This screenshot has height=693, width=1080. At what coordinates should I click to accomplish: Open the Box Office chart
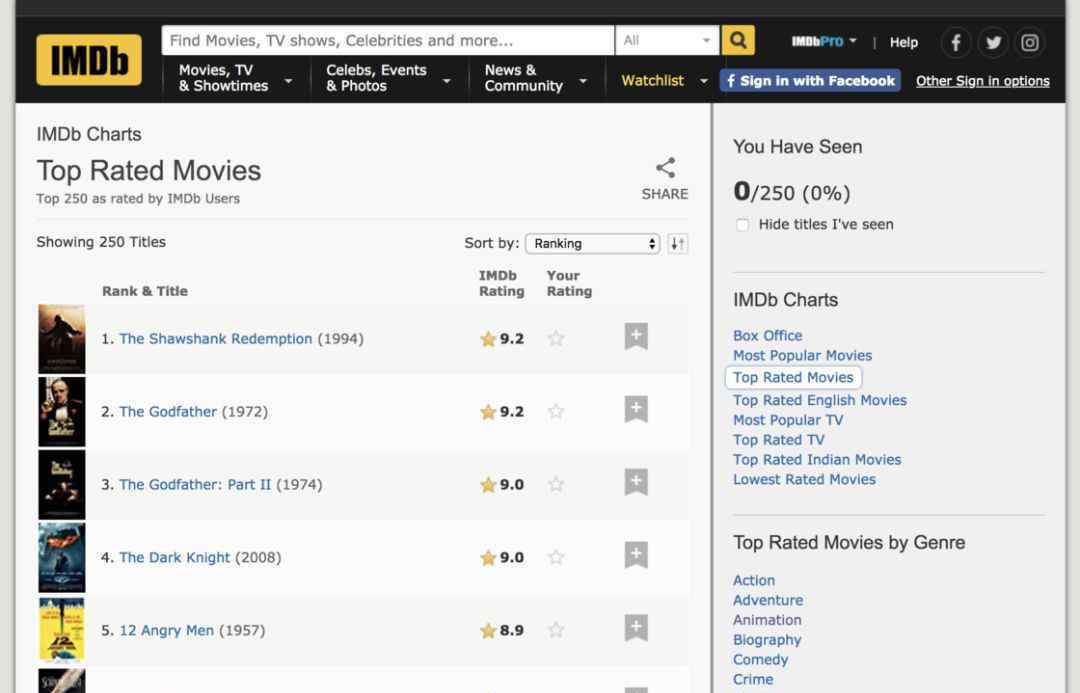pyautogui.click(x=767, y=335)
